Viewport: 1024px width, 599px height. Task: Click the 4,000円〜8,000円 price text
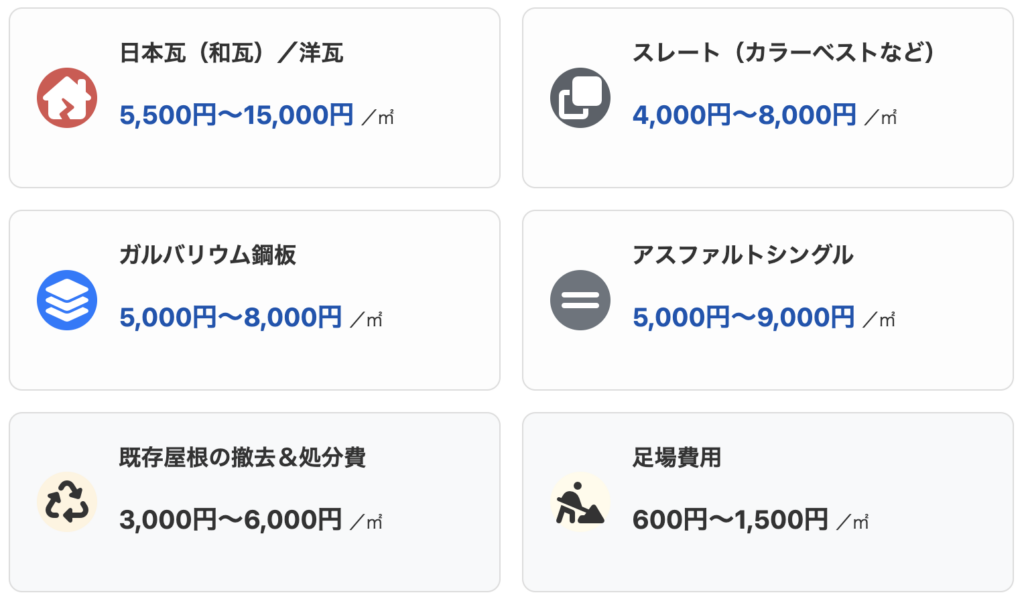click(744, 116)
